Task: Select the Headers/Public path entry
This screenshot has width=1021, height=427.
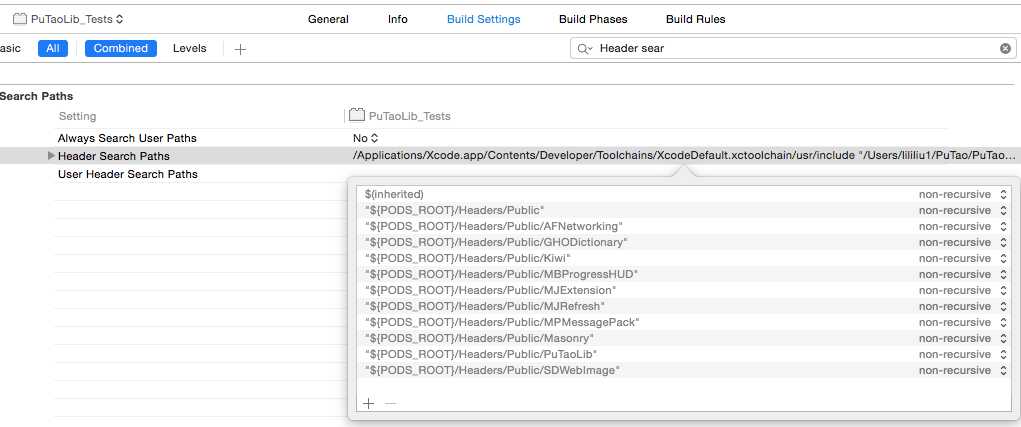Action: [x=454, y=210]
